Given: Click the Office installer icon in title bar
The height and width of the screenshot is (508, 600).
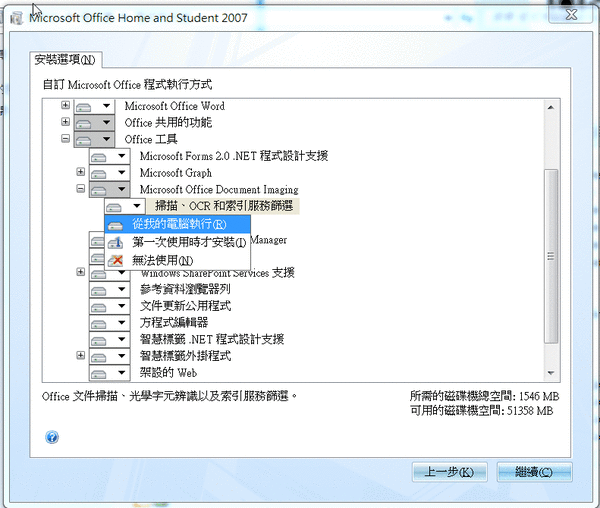Looking at the screenshot, I should [16, 18].
